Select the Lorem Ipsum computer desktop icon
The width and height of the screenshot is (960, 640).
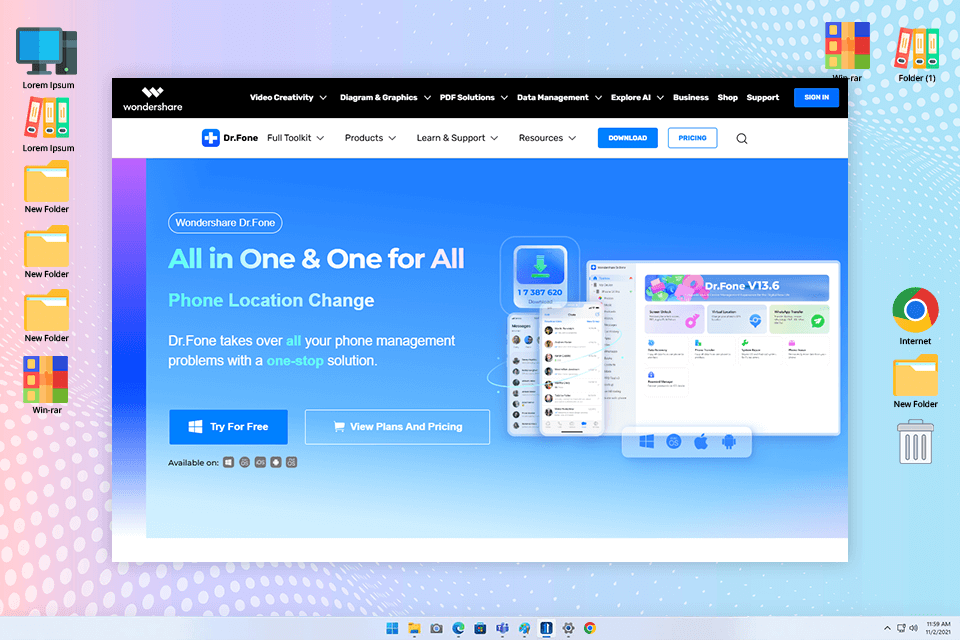pyautogui.click(x=48, y=58)
